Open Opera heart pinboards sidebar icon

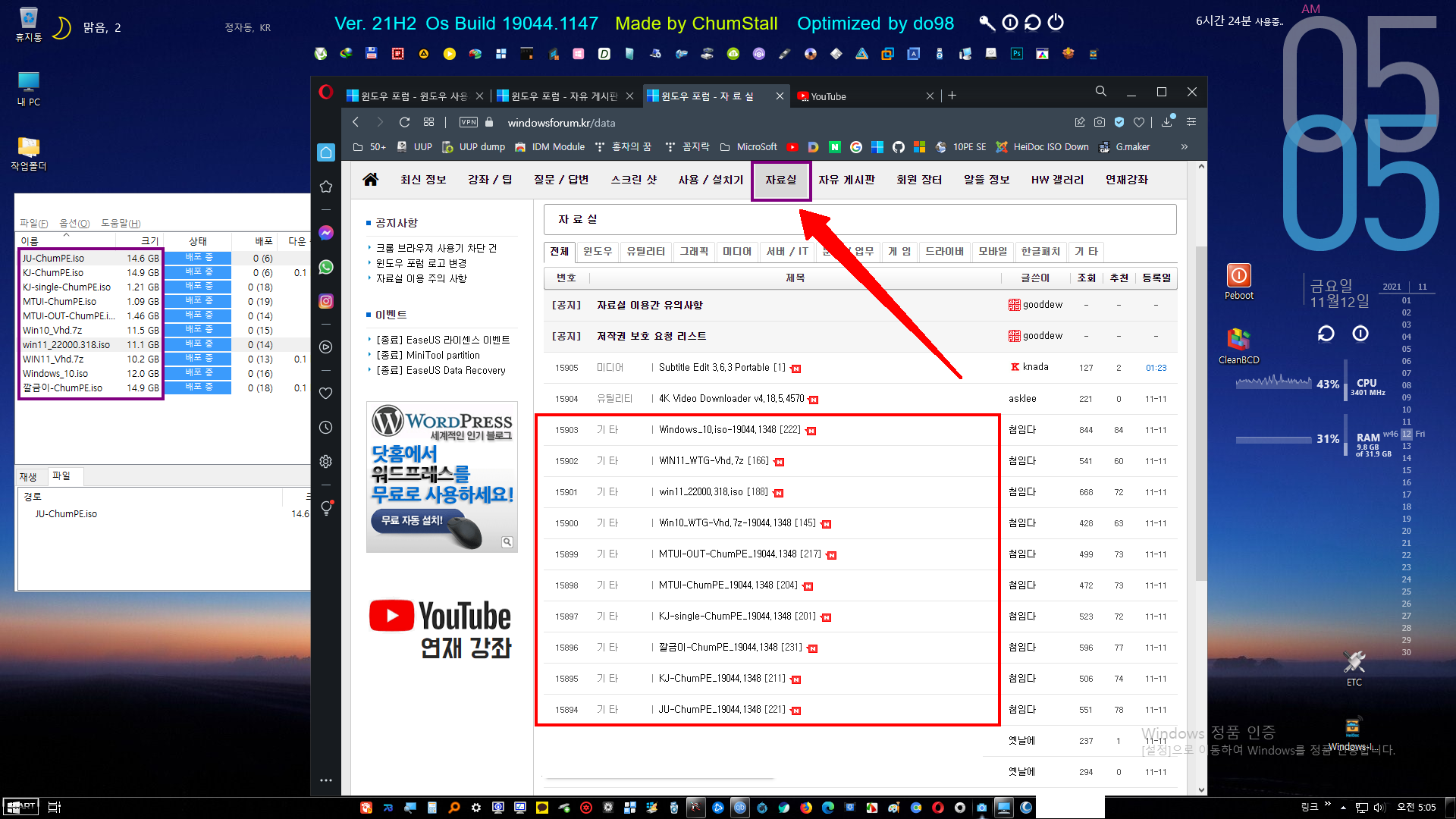[326, 393]
